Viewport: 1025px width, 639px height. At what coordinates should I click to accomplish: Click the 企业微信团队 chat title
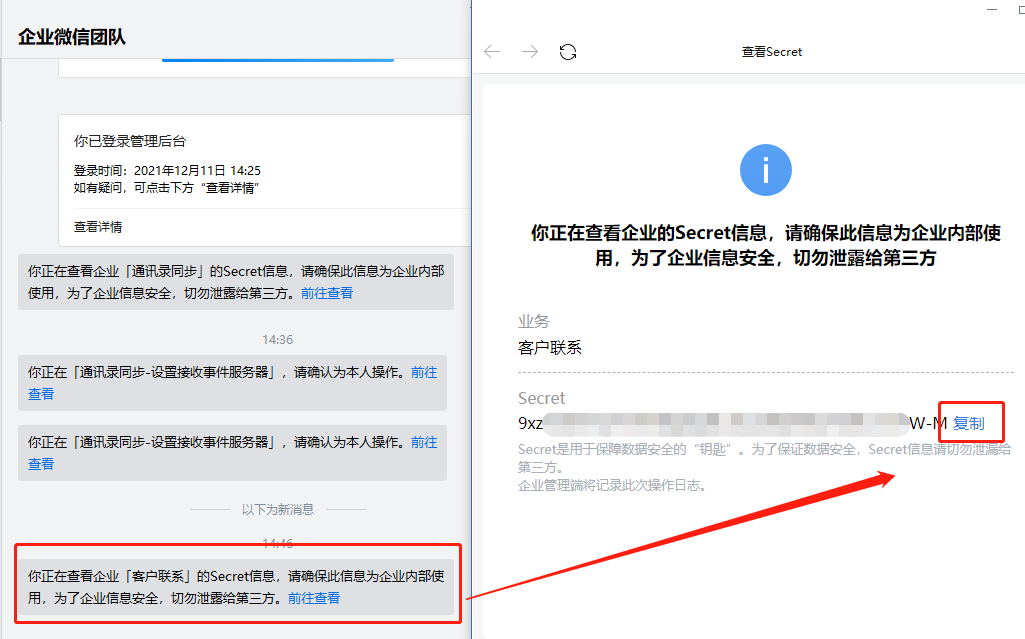72,37
